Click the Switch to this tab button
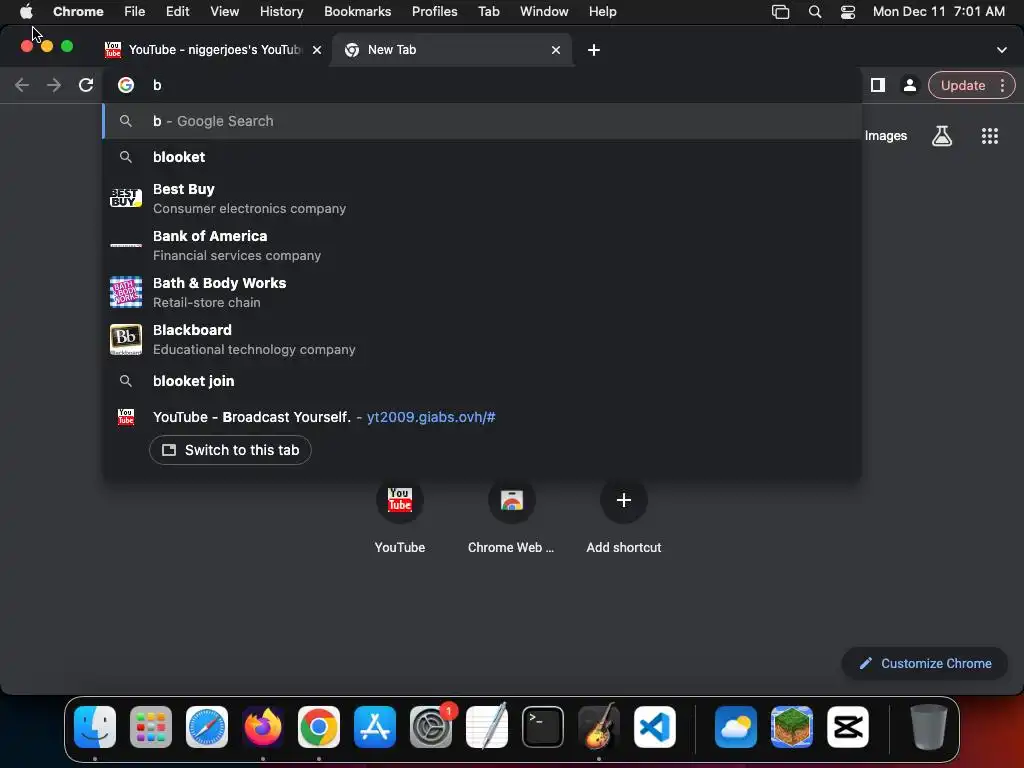 click(x=230, y=450)
